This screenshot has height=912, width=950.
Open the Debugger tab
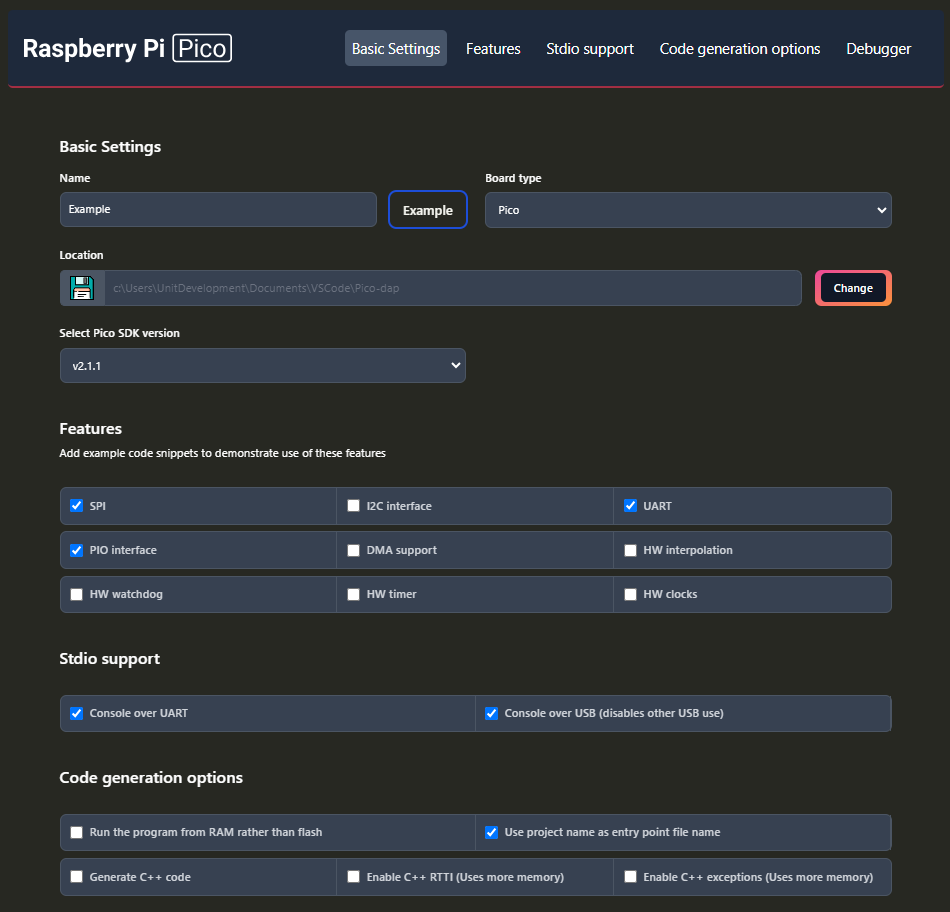coord(878,49)
